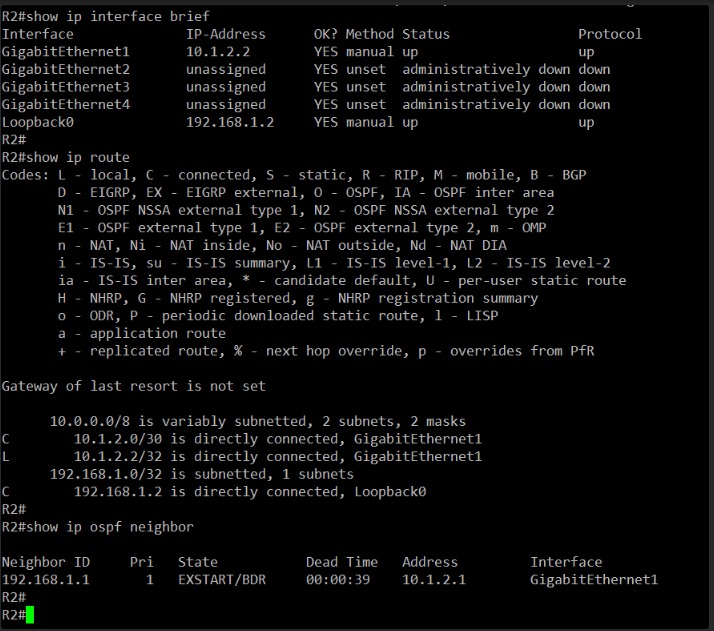714x631 pixels.
Task: Click the 'Neighbor ID' column header
Action: pyautogui.click(x=46, y=562)
